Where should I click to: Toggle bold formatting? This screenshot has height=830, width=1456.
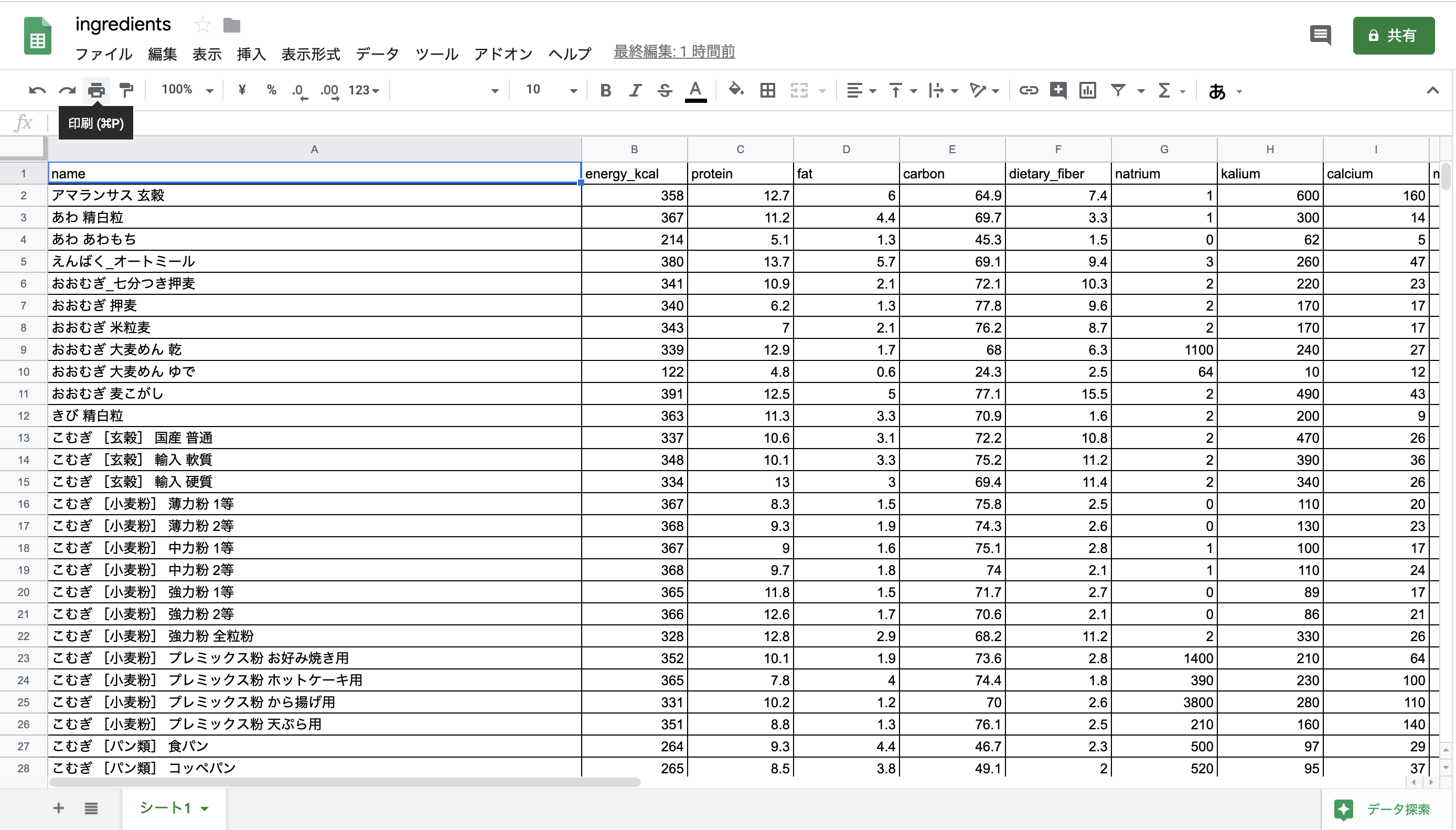pos(605,90)
